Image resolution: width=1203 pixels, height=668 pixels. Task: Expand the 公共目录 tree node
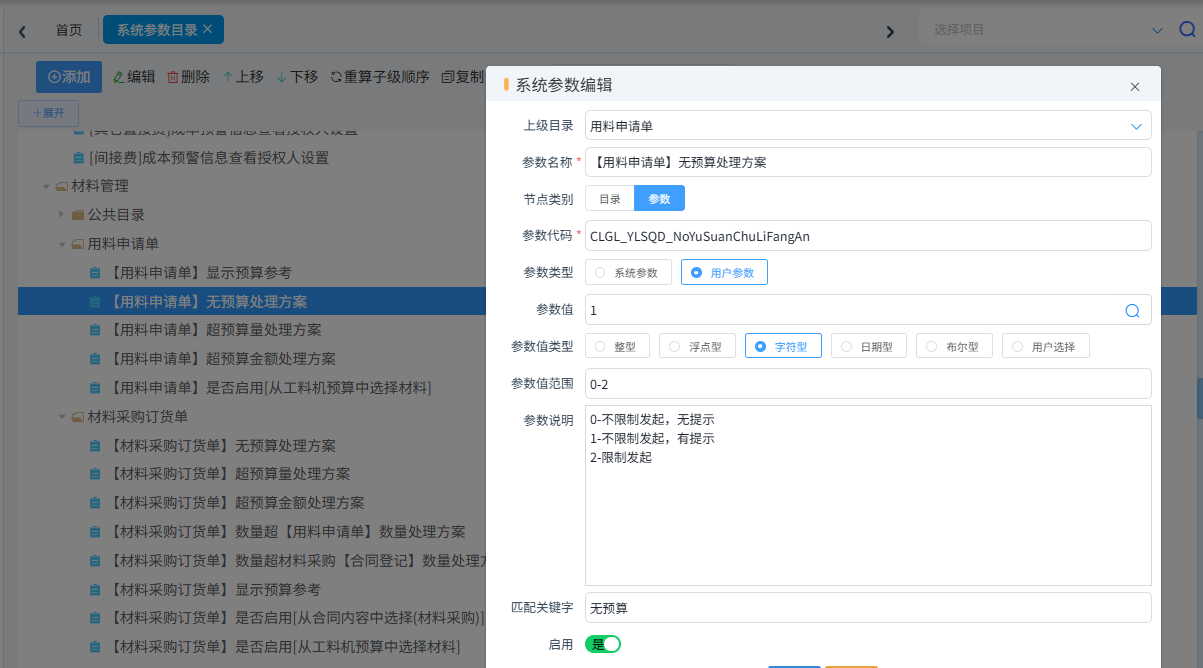click(x=61, y=214)
